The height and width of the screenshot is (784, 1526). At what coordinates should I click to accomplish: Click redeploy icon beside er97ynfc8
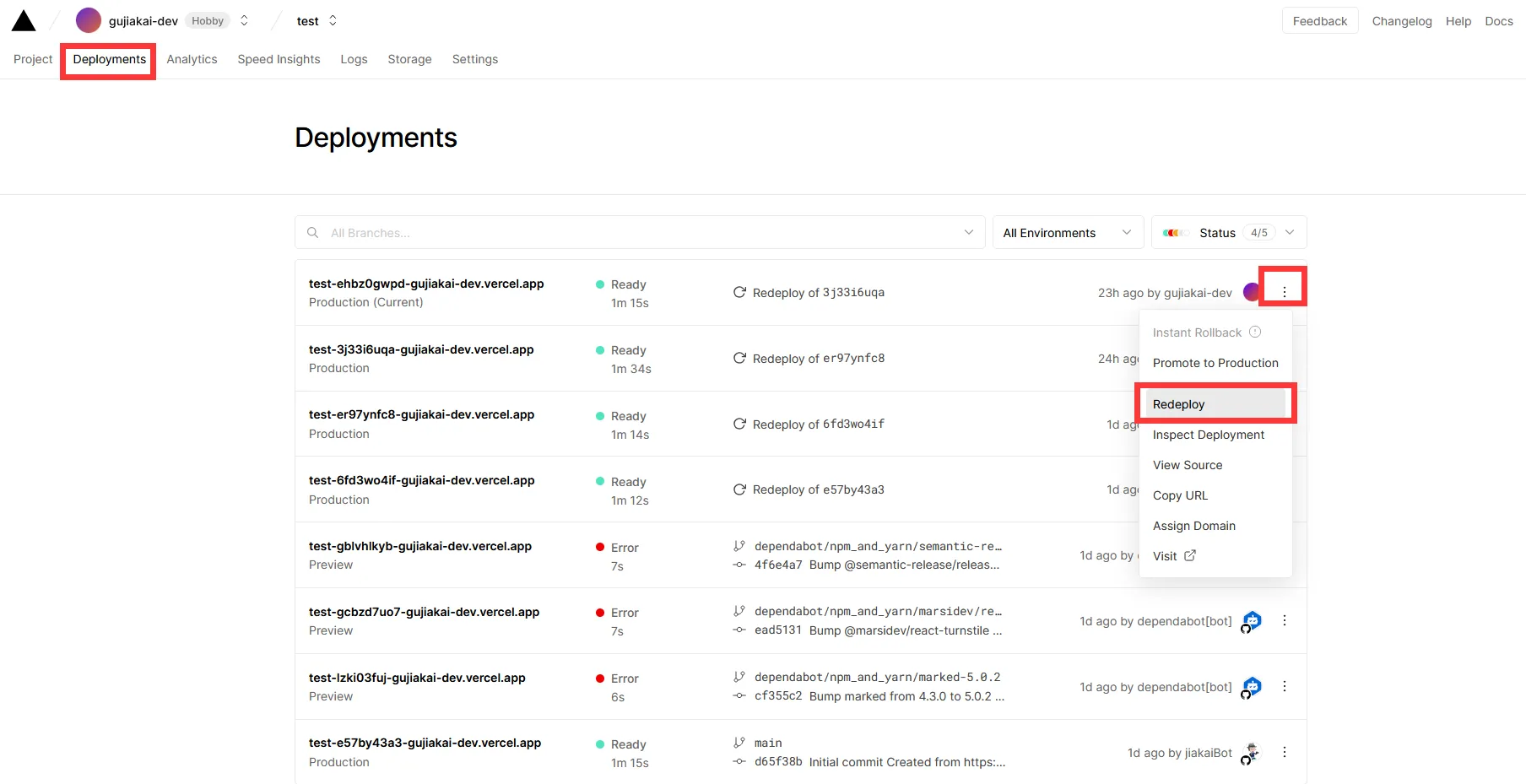[x=739, y=358]
